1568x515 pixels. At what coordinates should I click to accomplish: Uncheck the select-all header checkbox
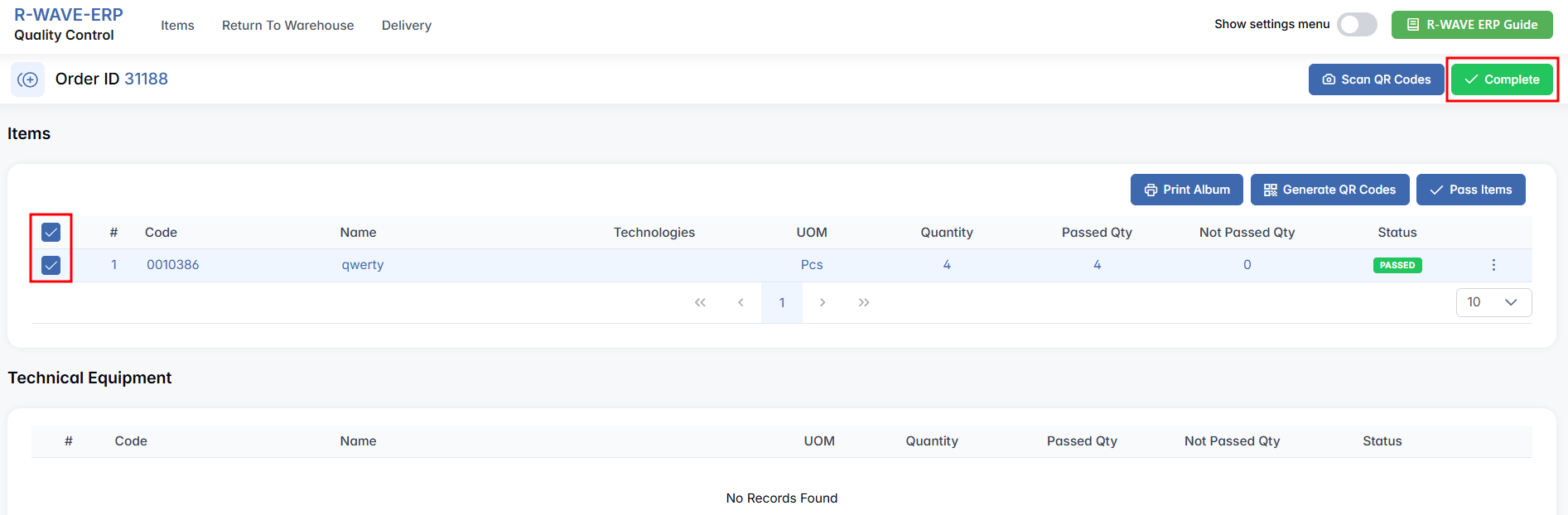[x=51, y=233]
